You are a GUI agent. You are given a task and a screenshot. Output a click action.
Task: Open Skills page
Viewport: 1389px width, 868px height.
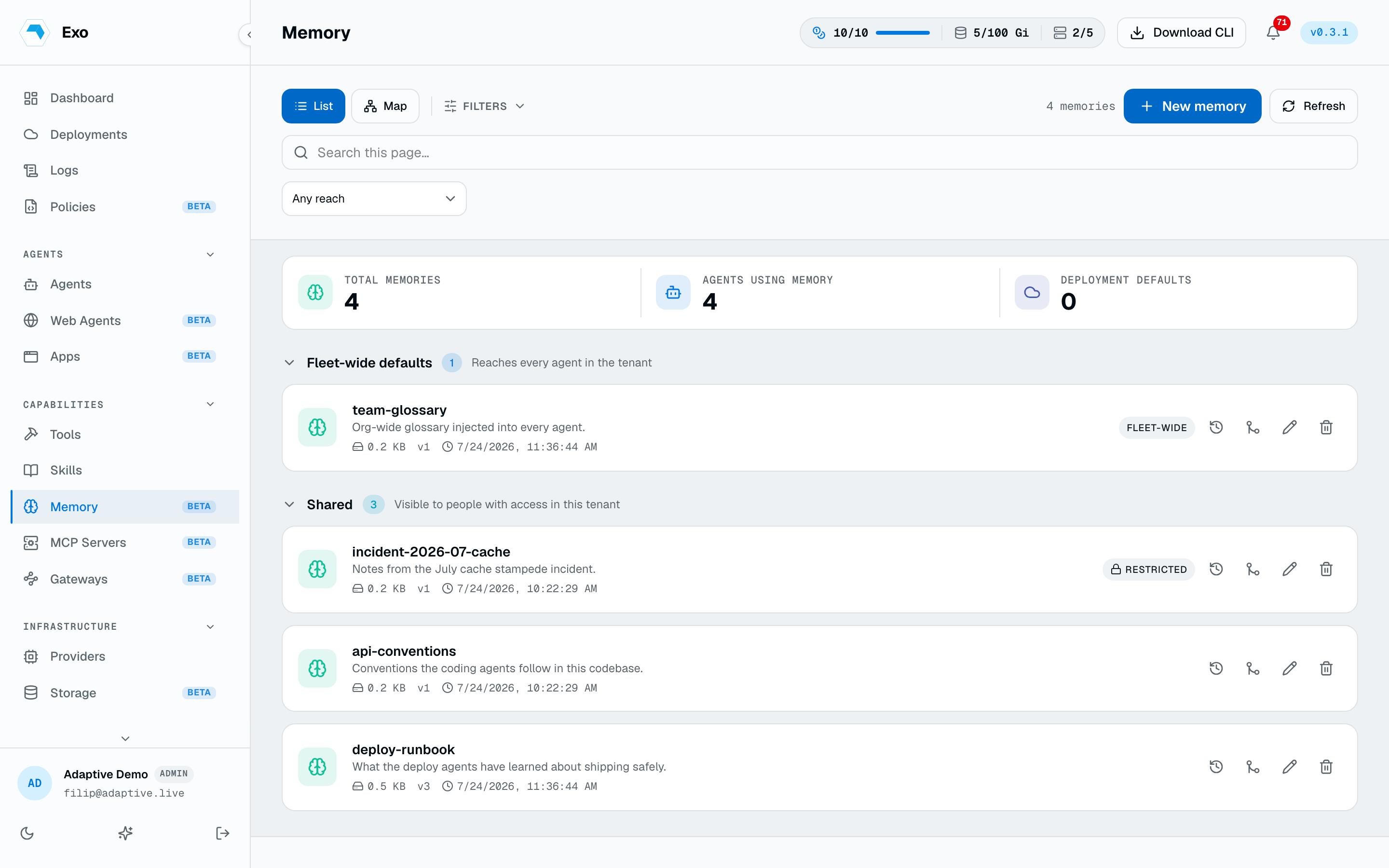click(125, 470)
